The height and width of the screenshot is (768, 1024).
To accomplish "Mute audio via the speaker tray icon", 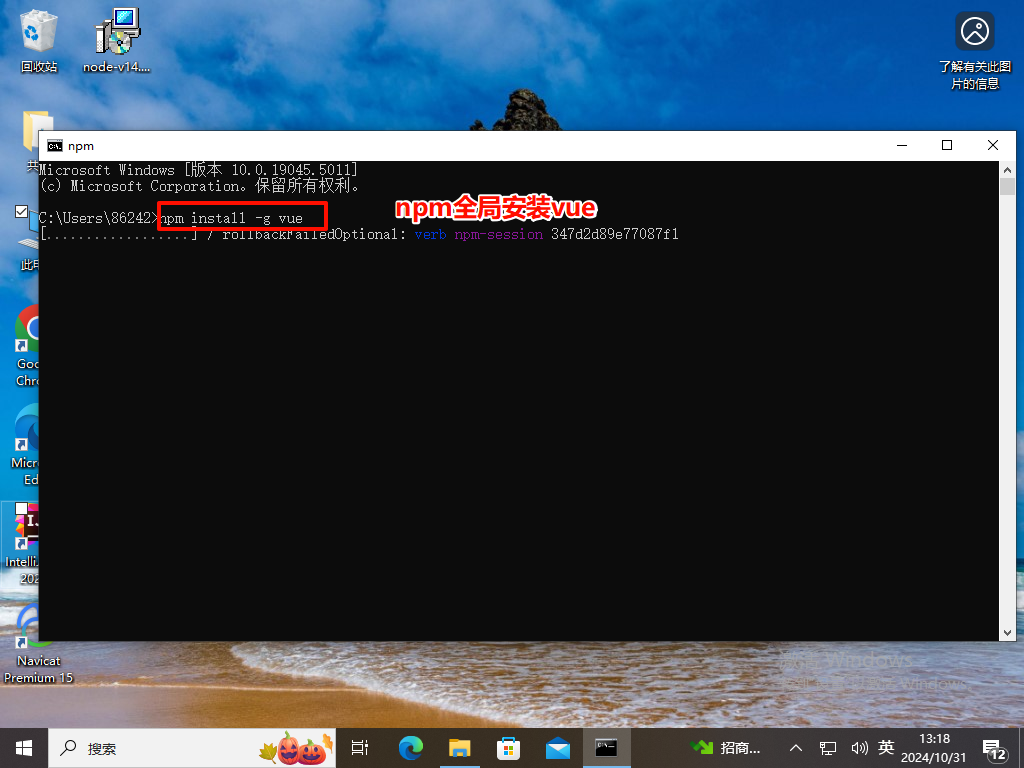I will [859, 747].
